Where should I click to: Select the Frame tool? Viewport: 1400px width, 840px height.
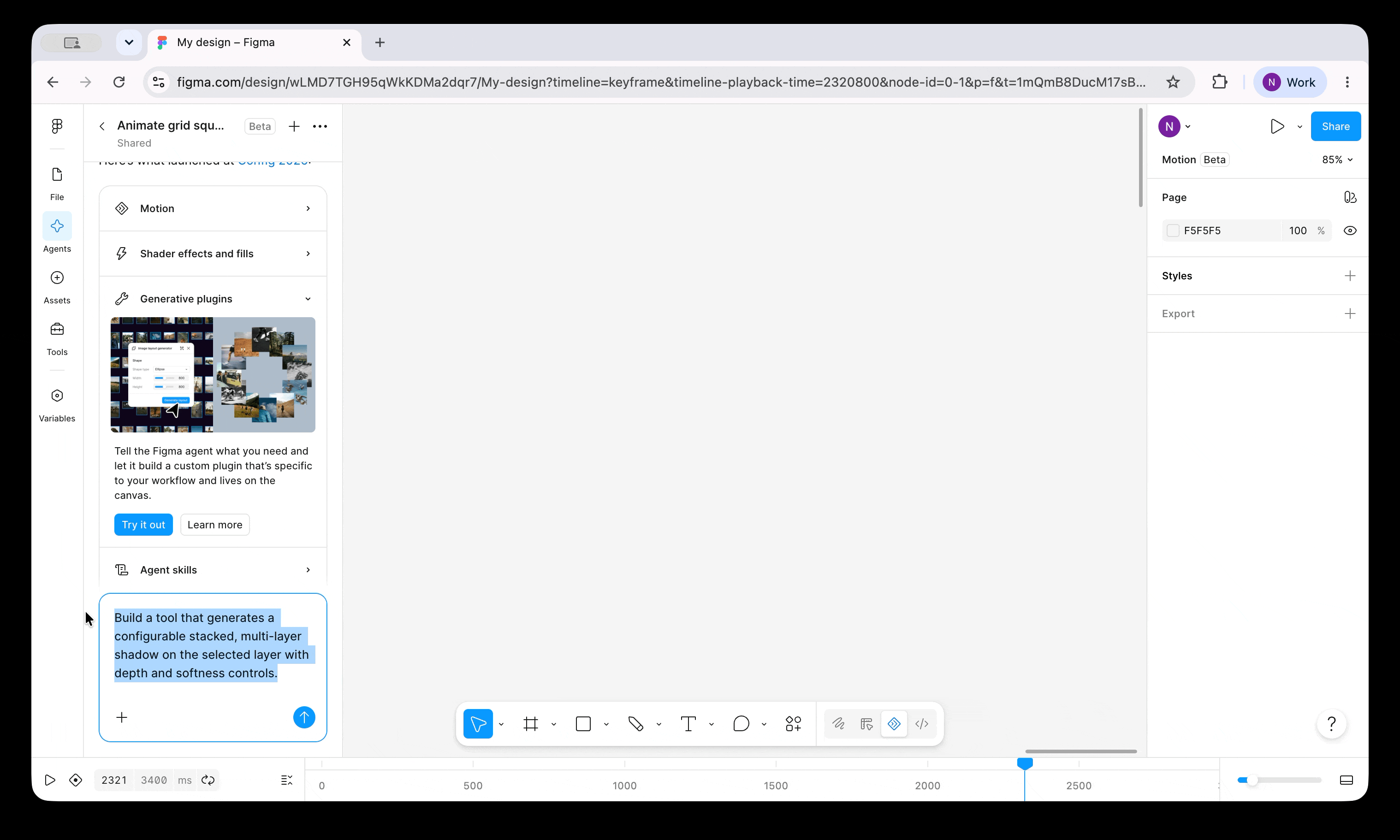pos(530,723)
